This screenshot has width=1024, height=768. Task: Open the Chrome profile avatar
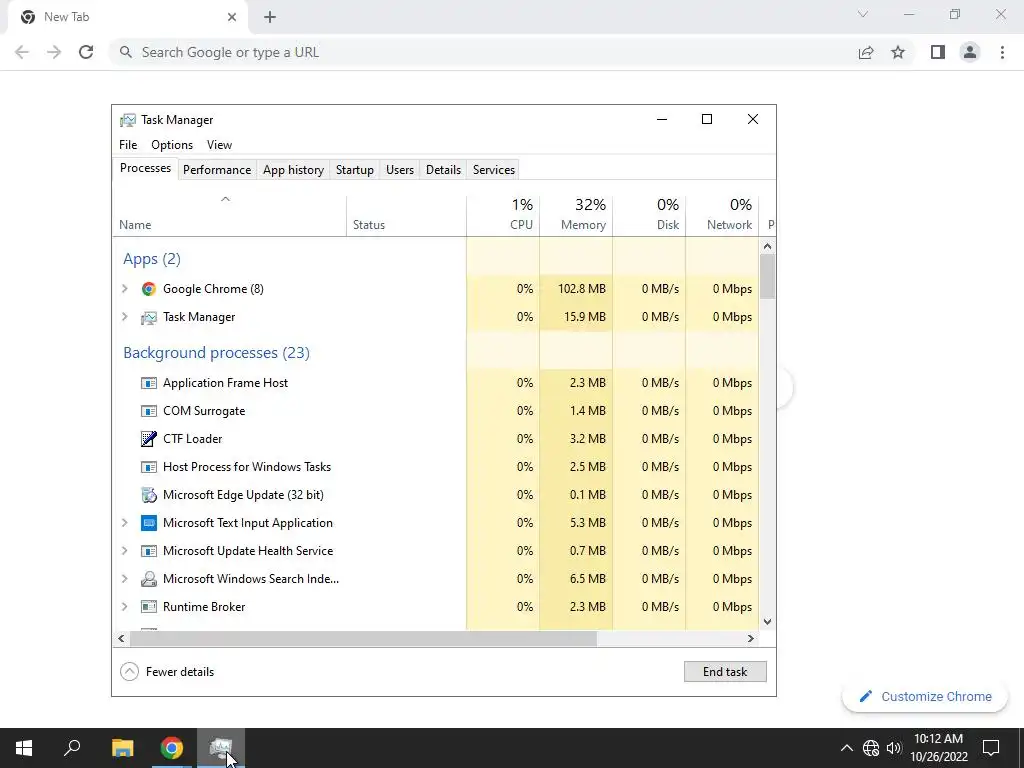[x=970, y=52]
